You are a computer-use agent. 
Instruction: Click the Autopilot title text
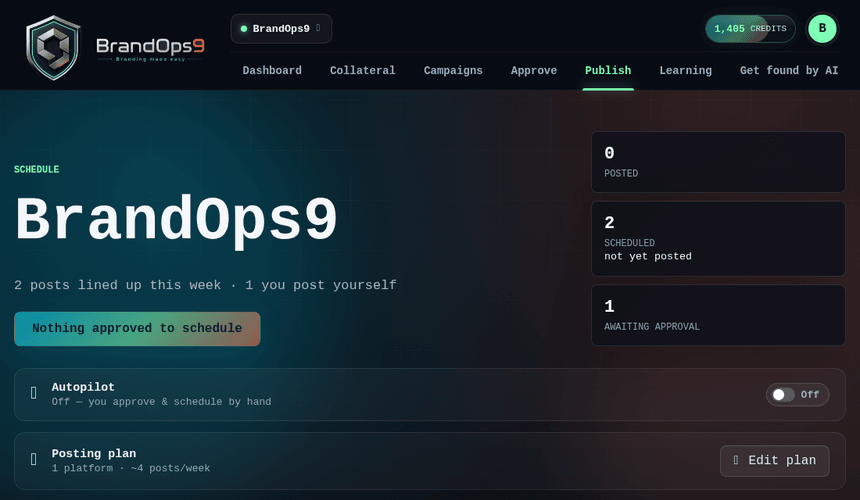[83, 387]
